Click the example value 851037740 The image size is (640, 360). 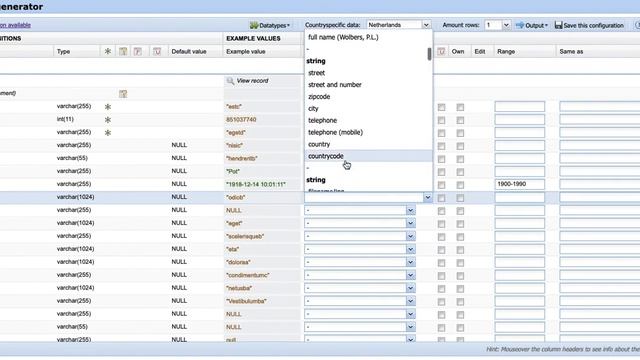[241, 120]
